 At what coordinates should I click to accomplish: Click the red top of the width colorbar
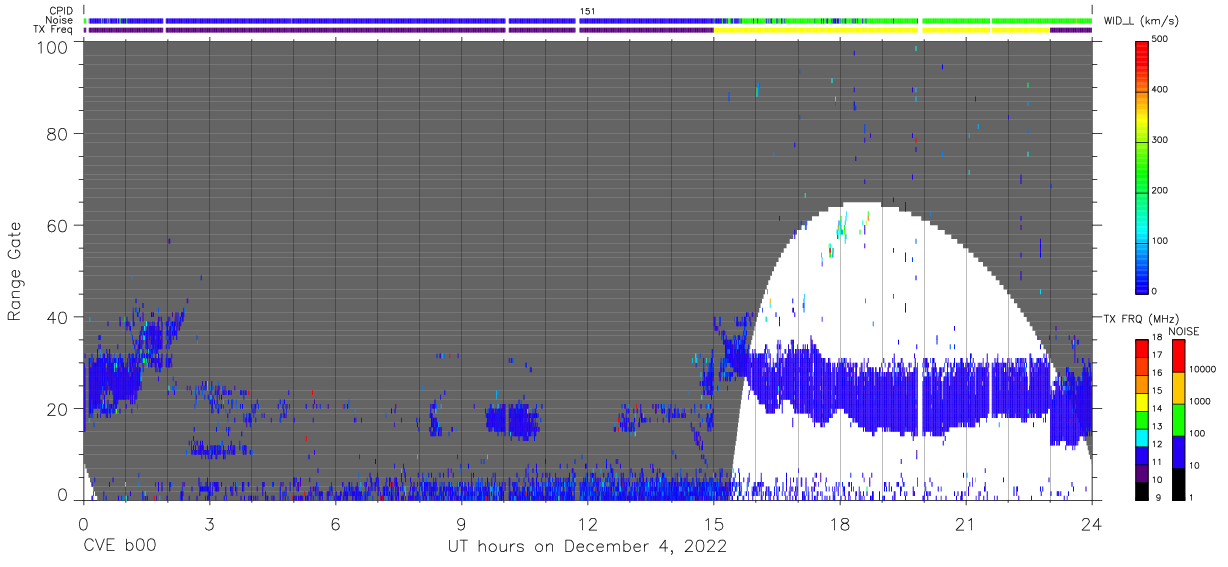[x=1143, y=50]
